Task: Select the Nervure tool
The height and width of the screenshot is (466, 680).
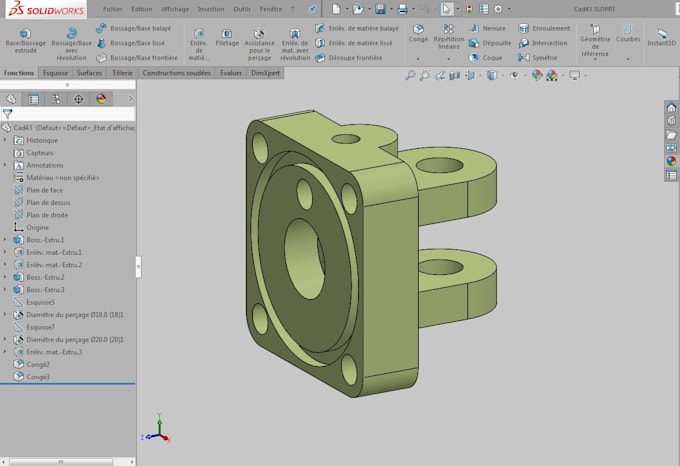Action: coord(487,28)
